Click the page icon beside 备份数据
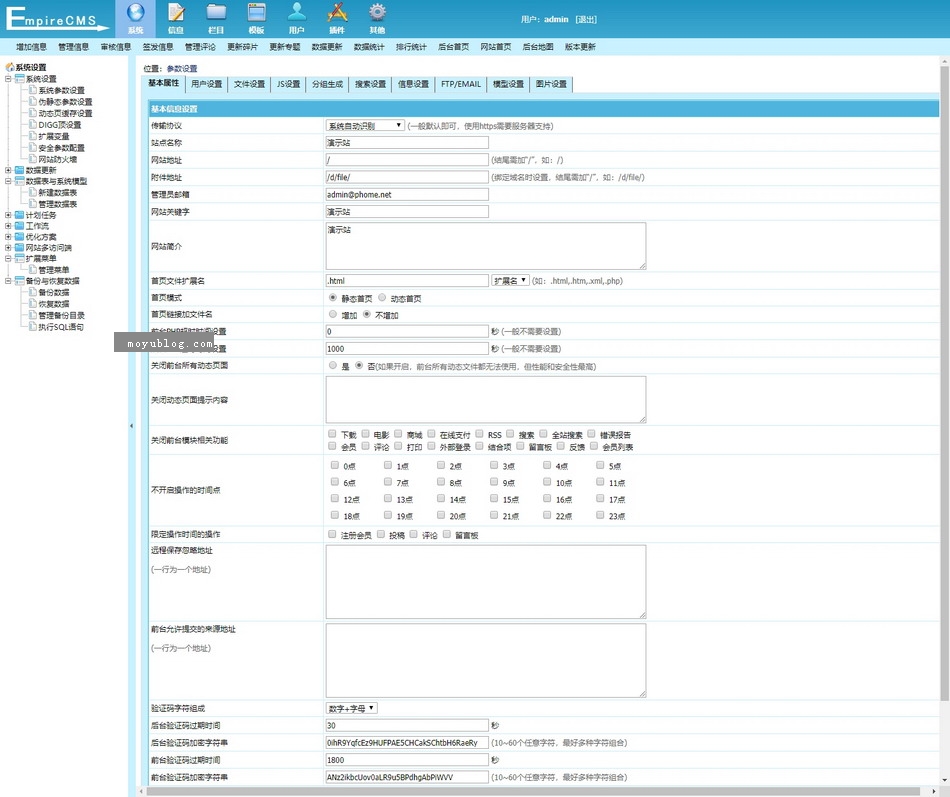The width and height of the screenshot is (950, 797). coord(33,292)
